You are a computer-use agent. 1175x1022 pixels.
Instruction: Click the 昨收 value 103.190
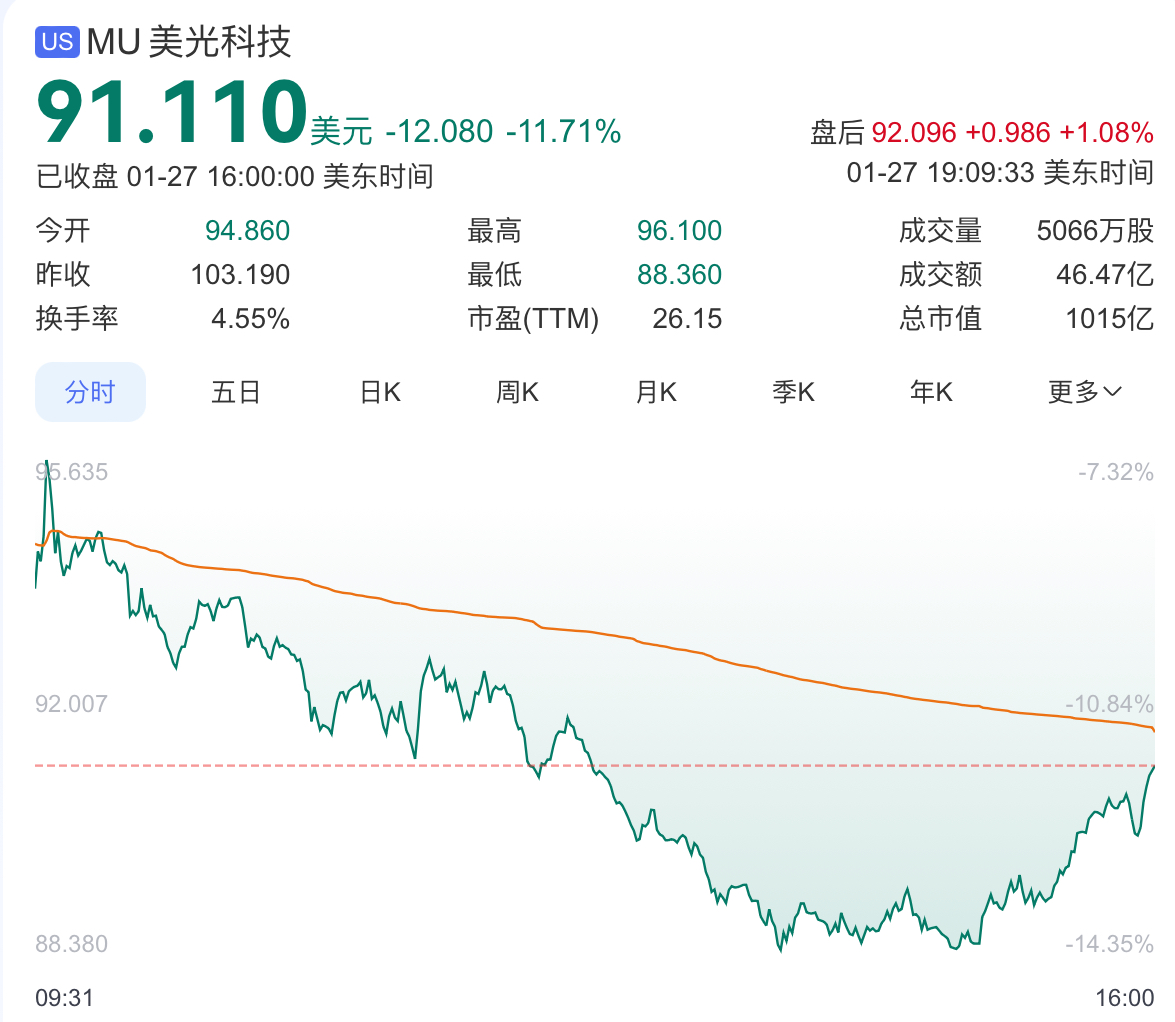(240, 275)
